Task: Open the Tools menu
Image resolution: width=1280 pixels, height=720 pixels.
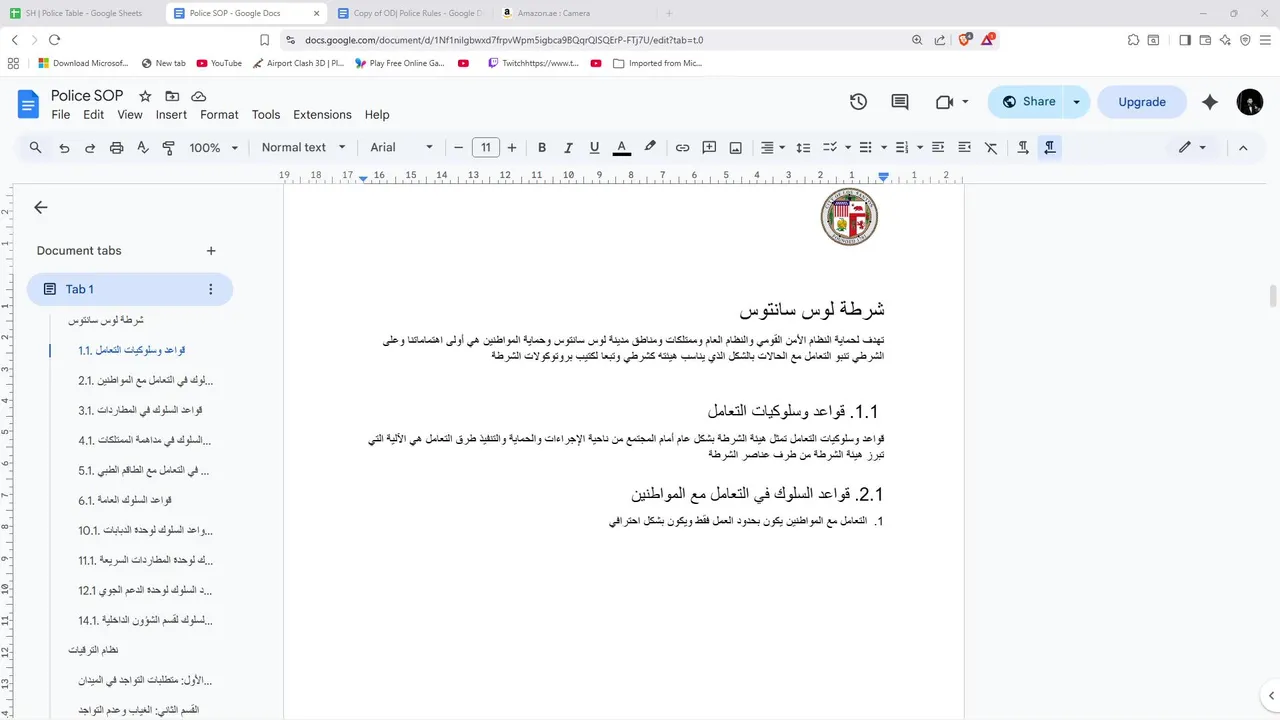Action: [266, 115]
